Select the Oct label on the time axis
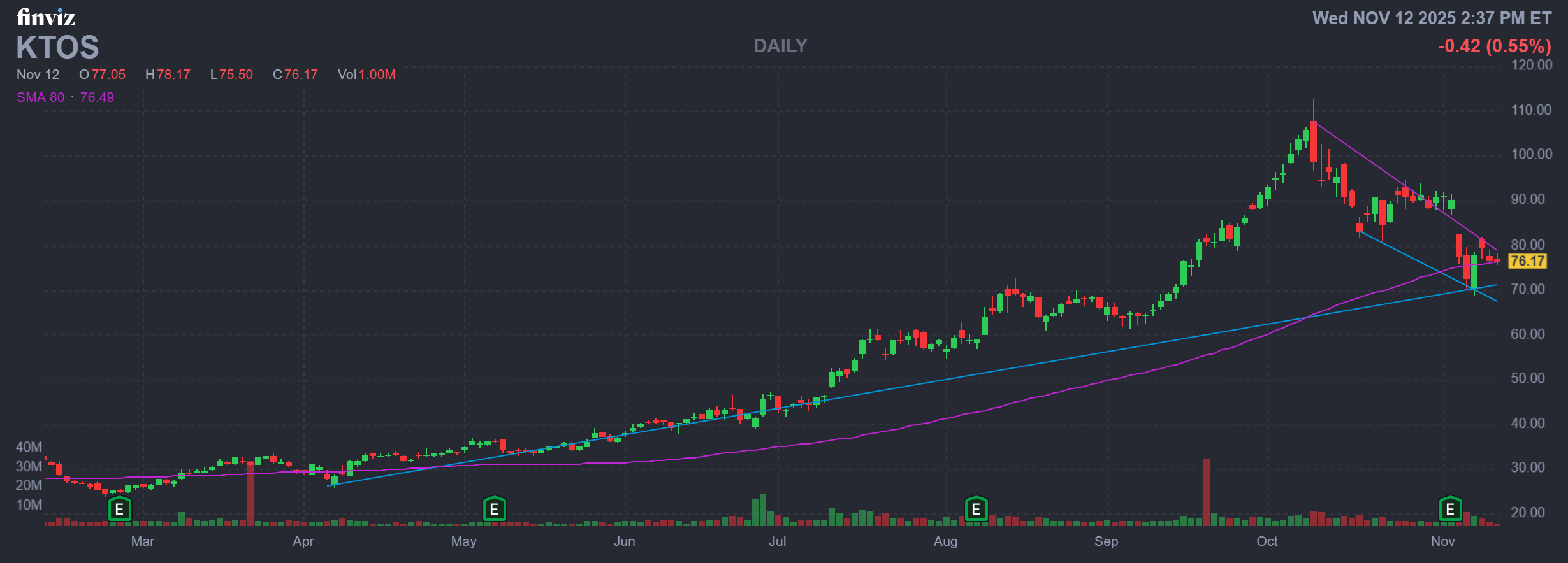The width and height of the screenshot is (1568, 563). coord(1267,541)
